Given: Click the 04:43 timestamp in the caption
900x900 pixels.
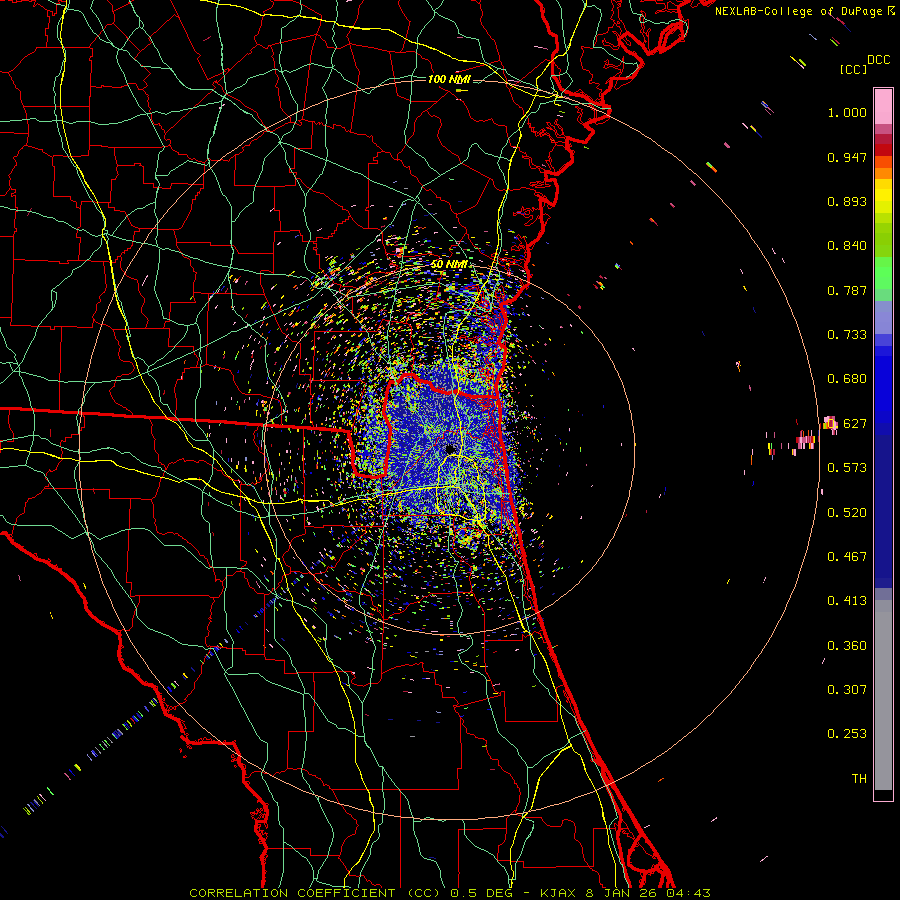Looking at the screenshot, I should pyautogui.click(x=688, y=893).
